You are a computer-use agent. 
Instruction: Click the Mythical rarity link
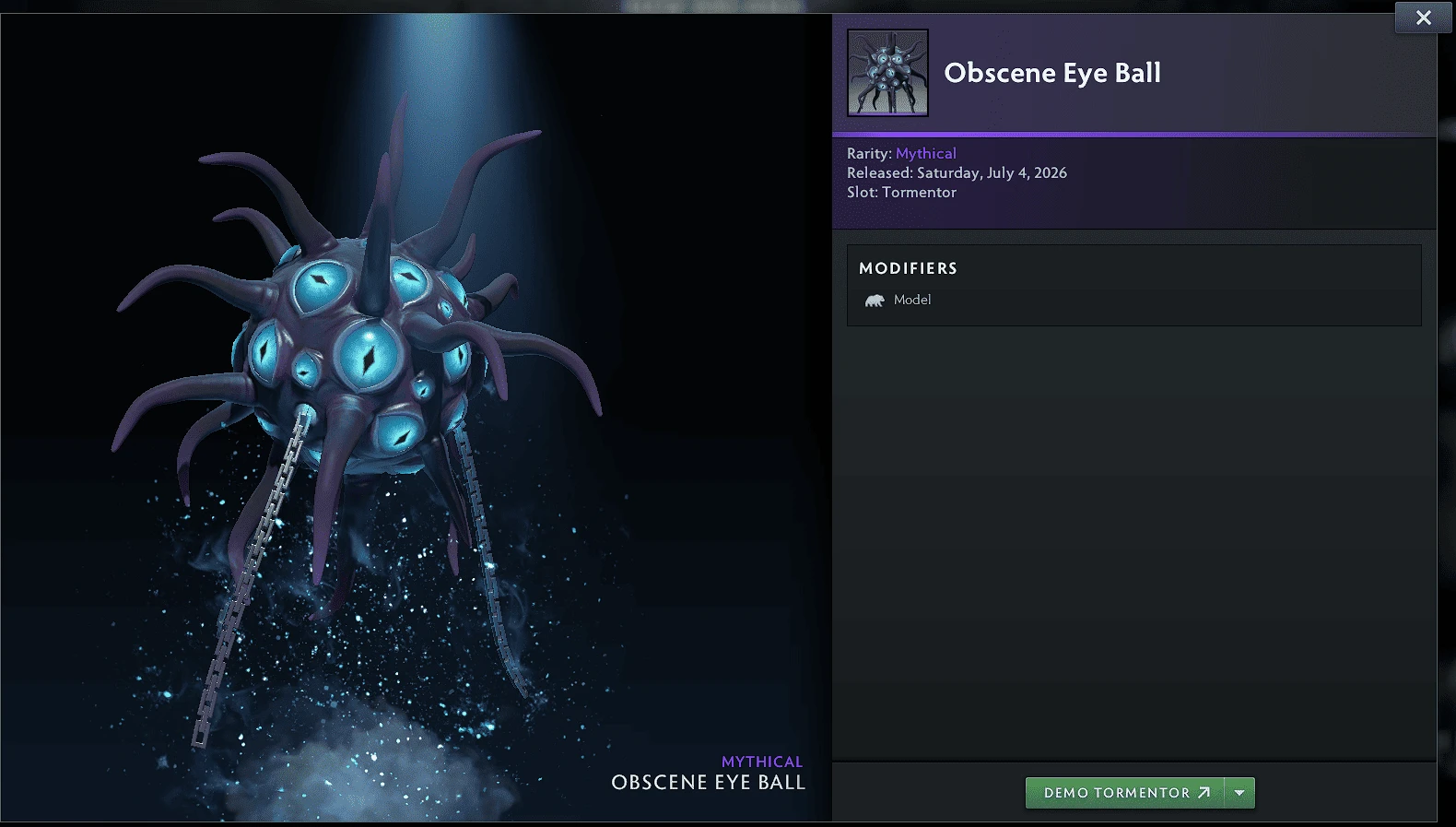926,153
